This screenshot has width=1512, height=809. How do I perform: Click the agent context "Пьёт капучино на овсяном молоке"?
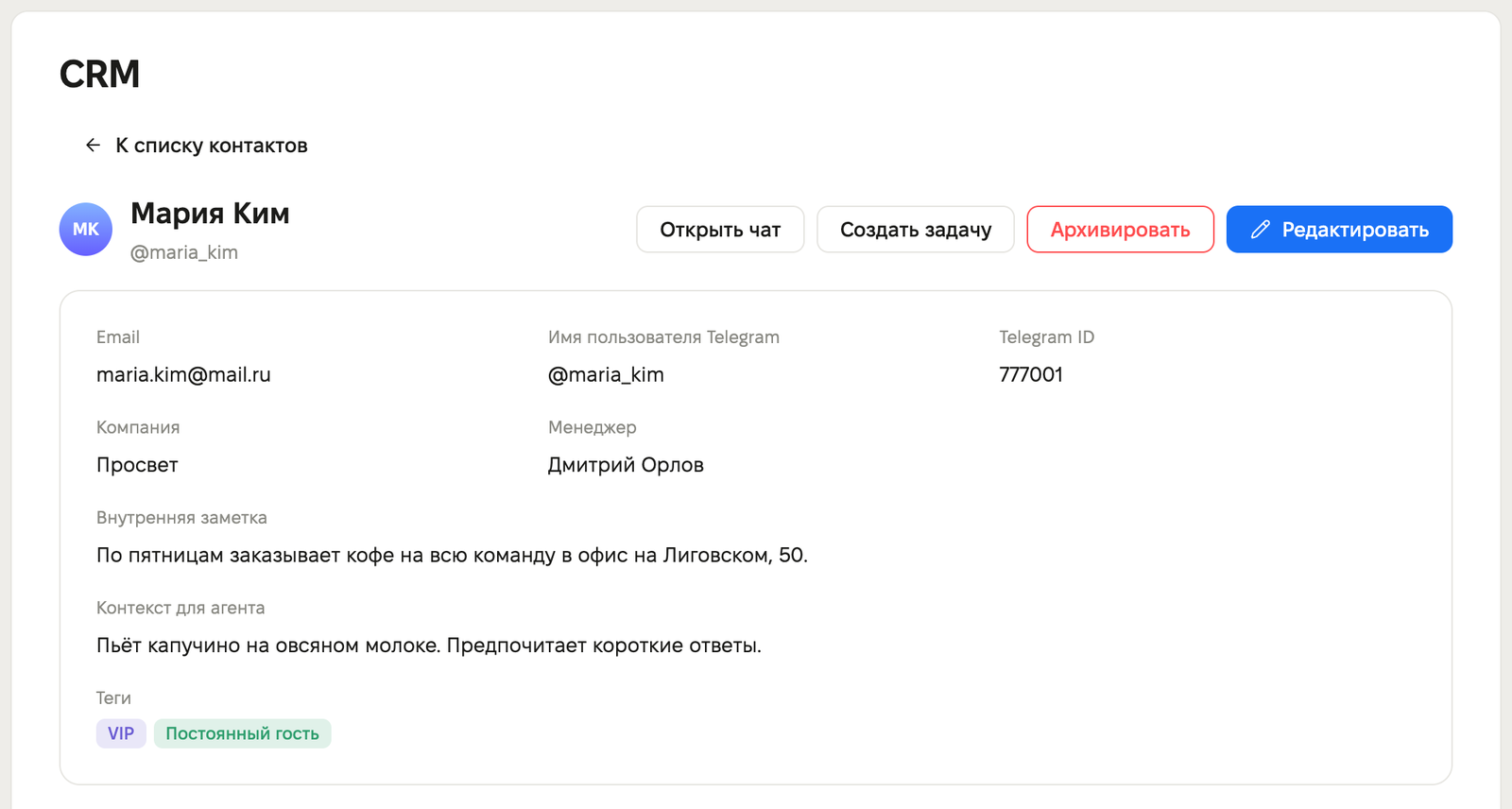[429, 645]
